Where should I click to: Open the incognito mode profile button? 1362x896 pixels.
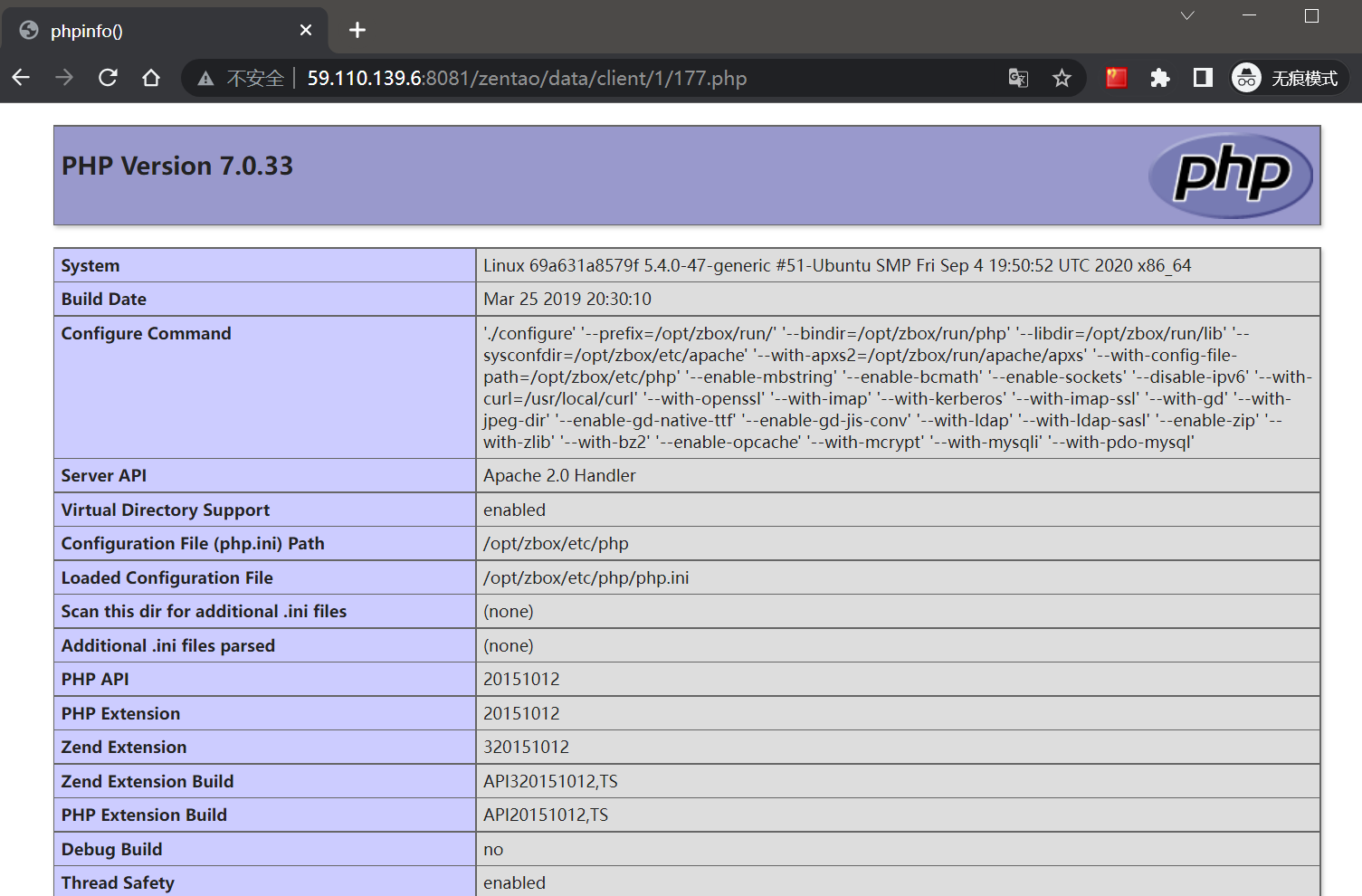point(1288,79)
